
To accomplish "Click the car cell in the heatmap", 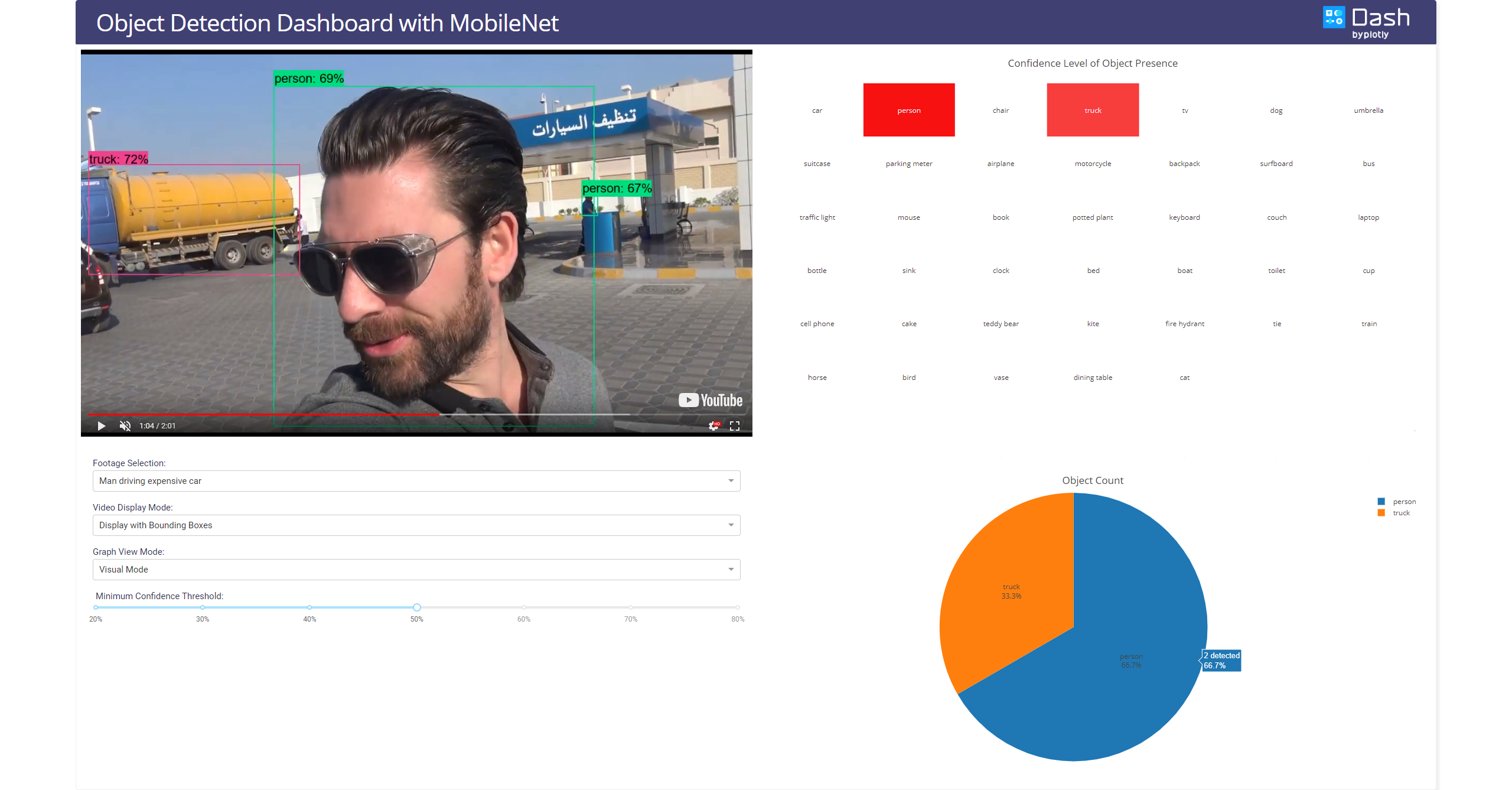I will pos(817,110).
